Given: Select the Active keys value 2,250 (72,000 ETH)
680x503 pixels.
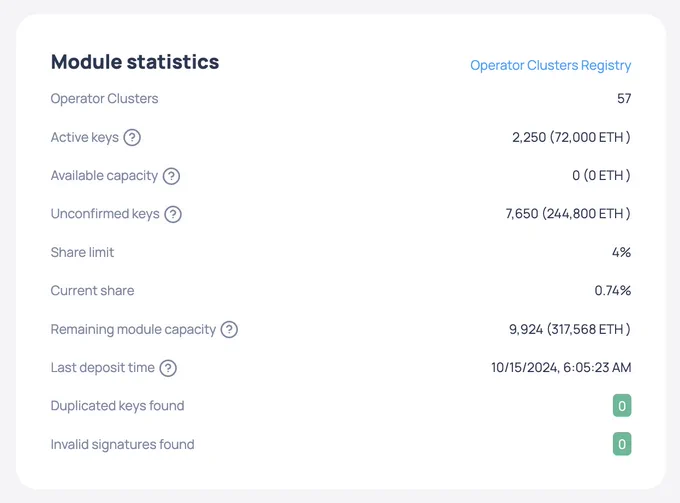Looking at the screenshot, I should 571,137.
